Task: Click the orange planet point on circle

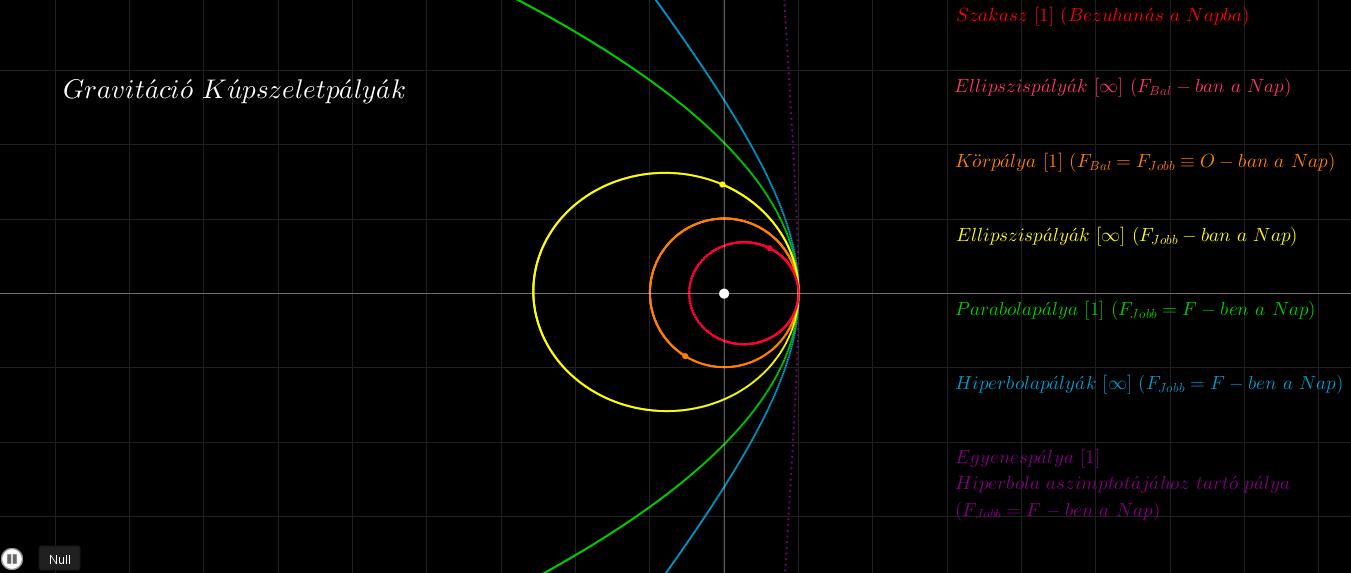Action: 685,356
